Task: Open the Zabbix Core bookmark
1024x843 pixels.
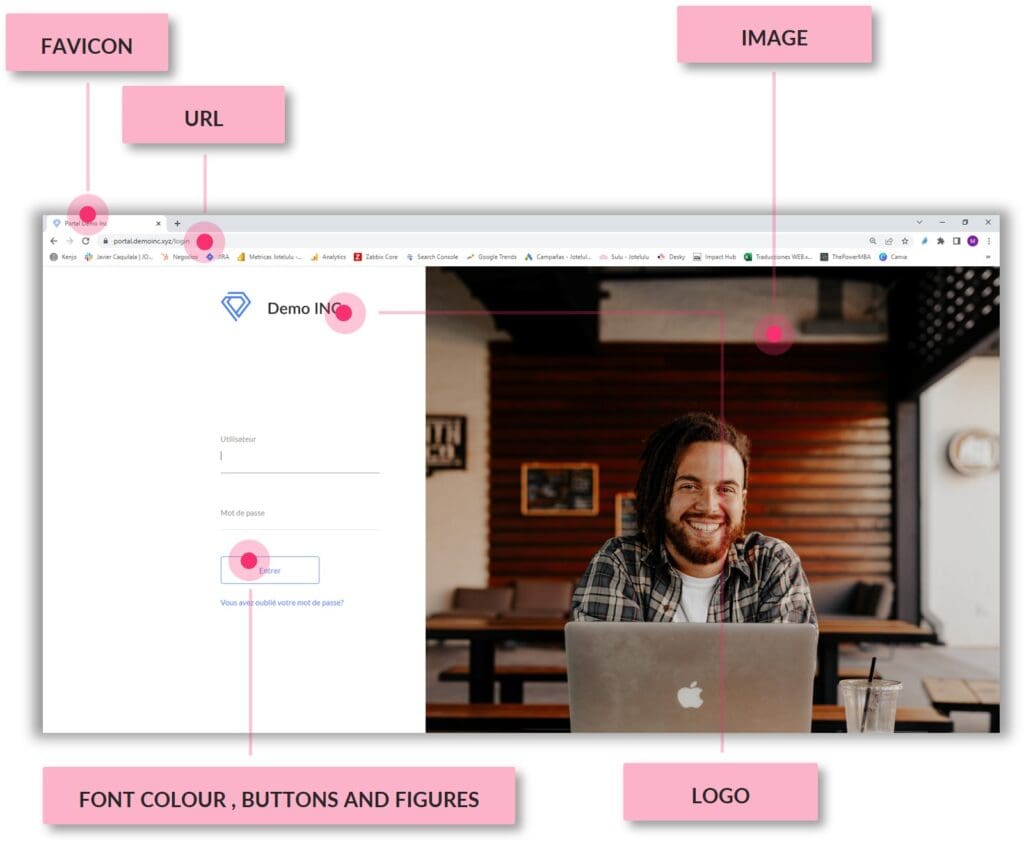Action: (376, 257)
